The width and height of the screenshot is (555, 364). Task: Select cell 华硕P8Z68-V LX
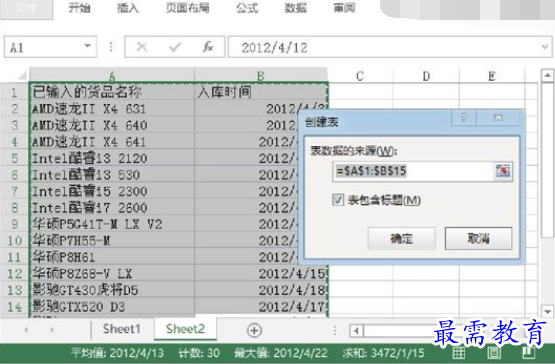(x=112, y=274)
